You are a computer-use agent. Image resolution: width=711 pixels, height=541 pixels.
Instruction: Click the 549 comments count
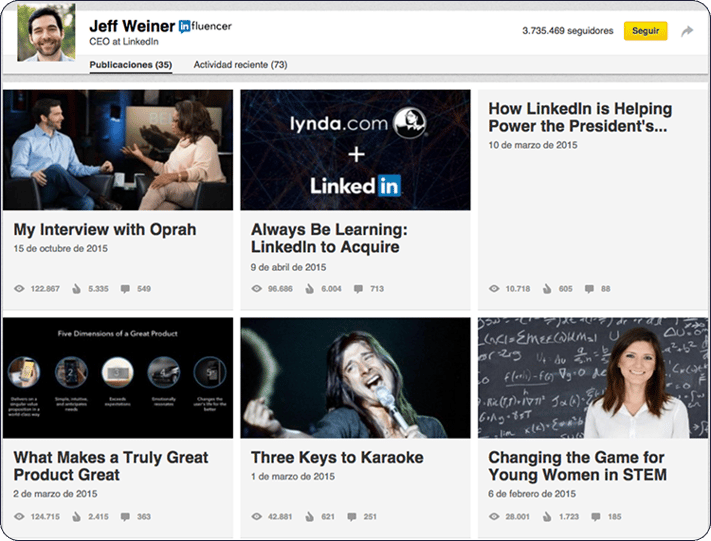pyautogui.click(x=144, y=289)
